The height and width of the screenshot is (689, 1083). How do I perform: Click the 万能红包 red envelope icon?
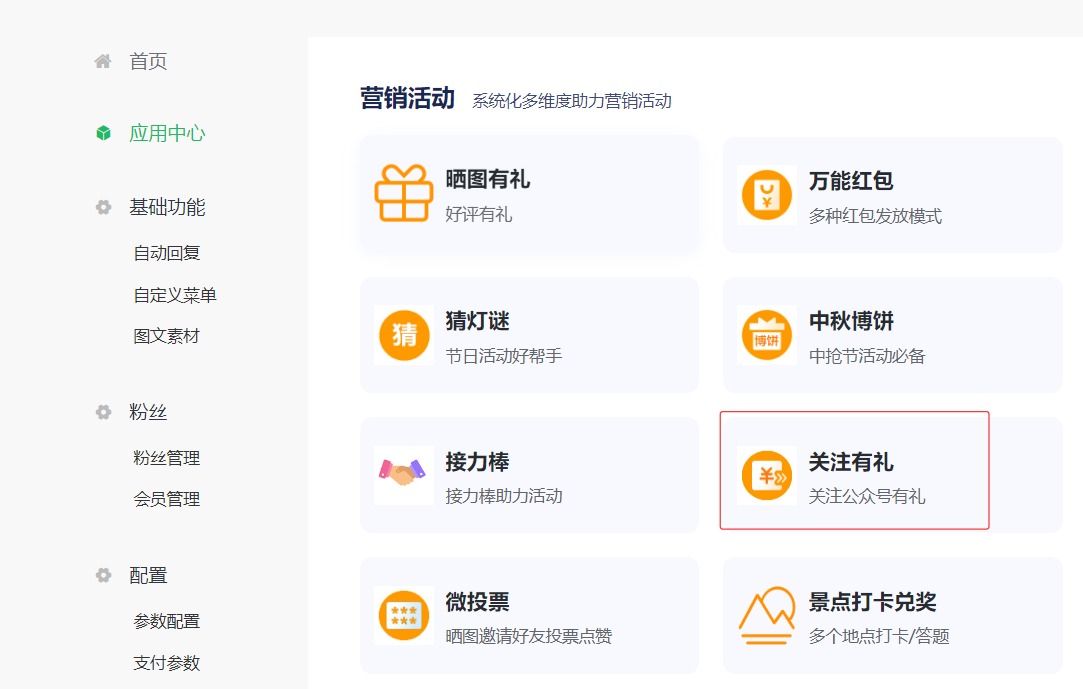pos(767,195)
